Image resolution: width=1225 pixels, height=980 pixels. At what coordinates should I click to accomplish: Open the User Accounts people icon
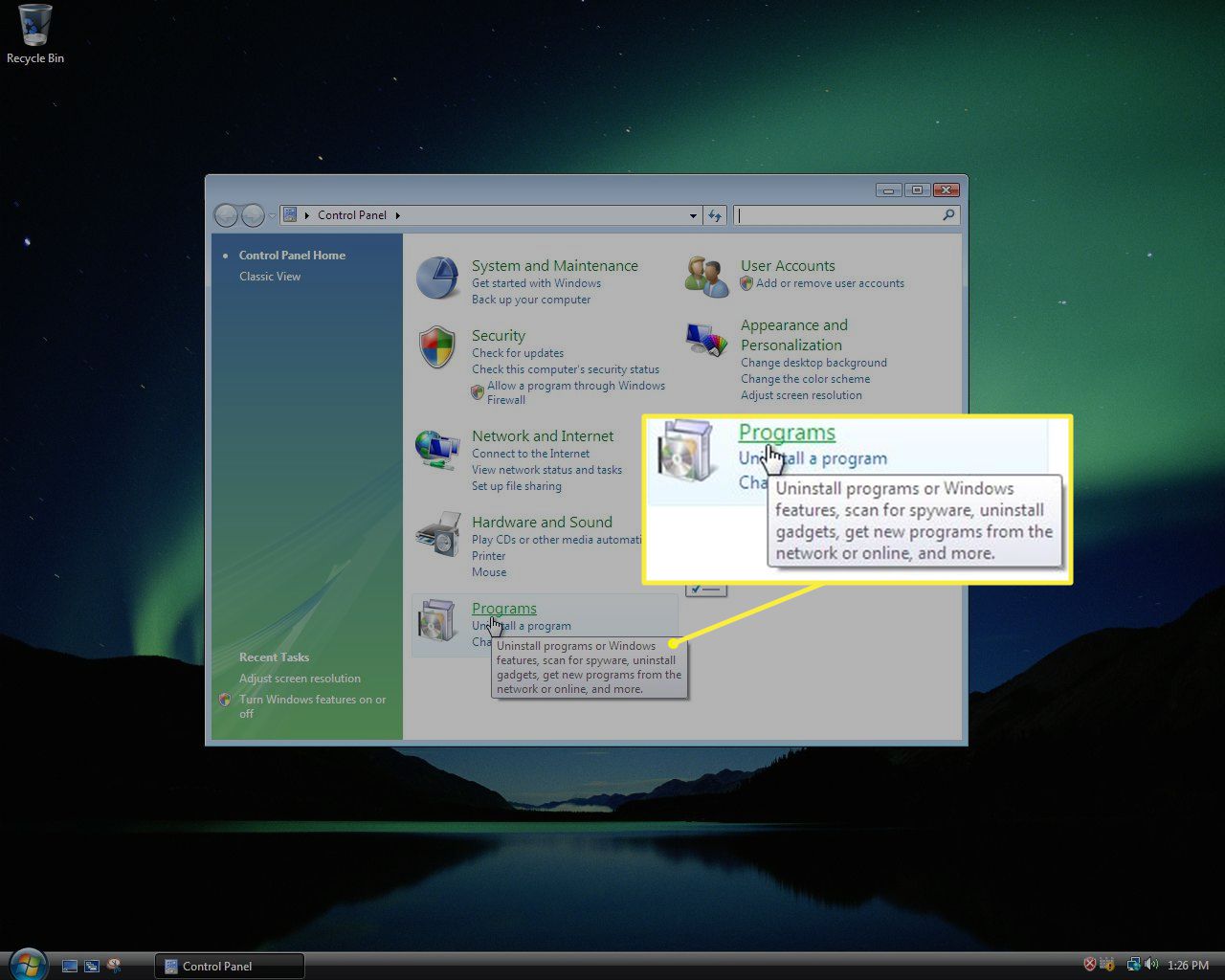click(x=707, y=275)
